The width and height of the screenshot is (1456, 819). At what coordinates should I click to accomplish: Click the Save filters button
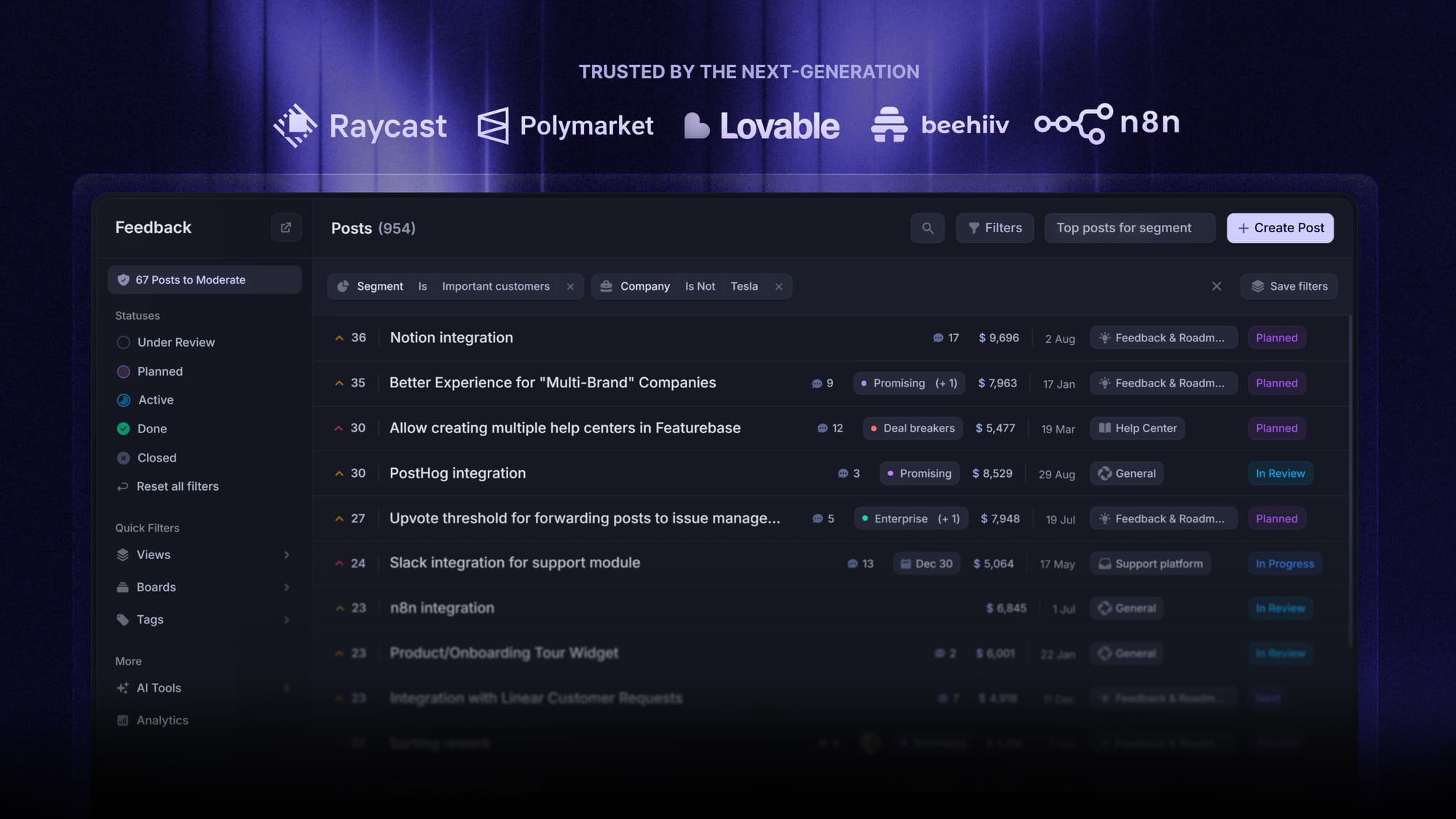pyautogui.click(x=1289, y=286)
